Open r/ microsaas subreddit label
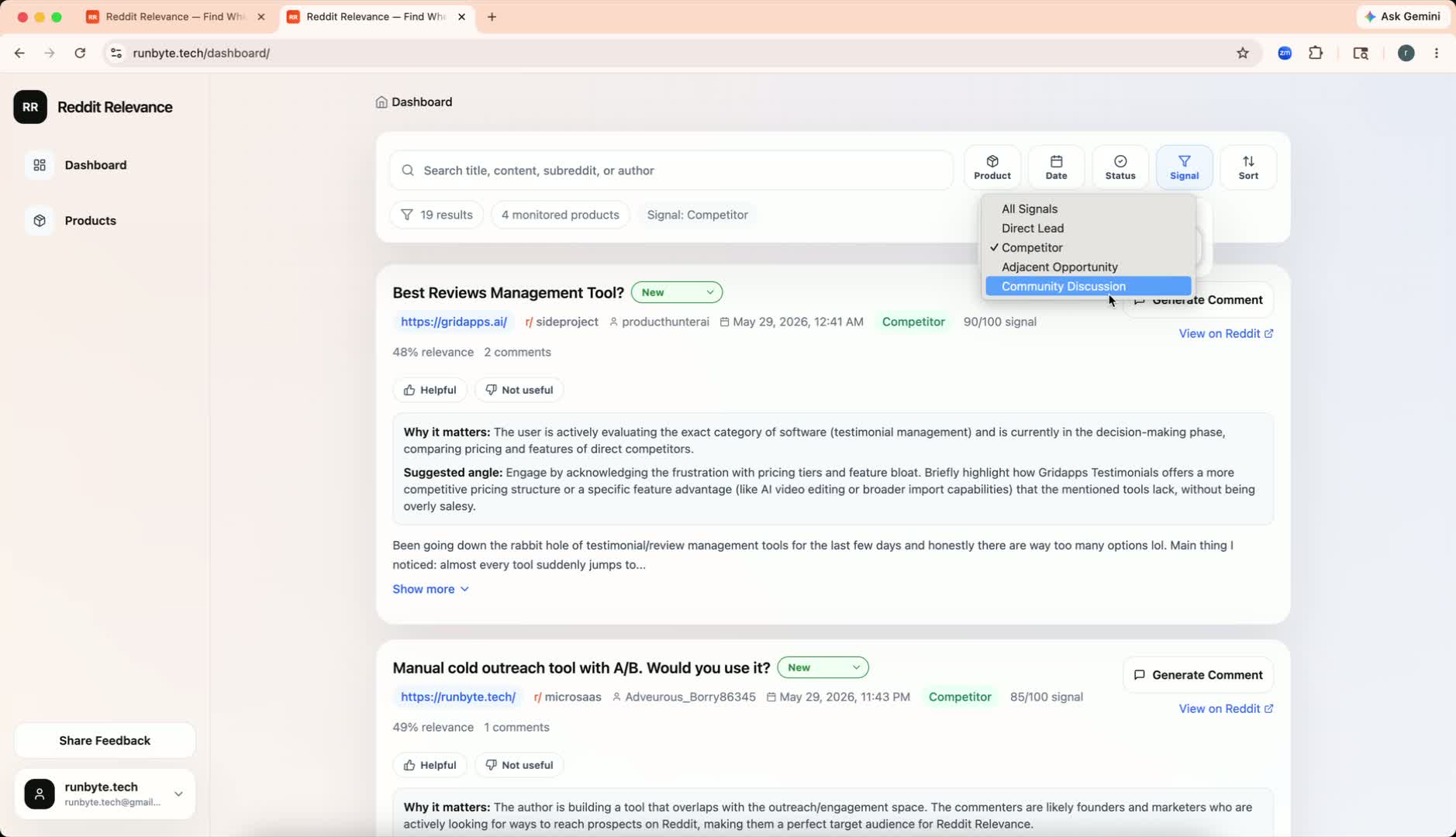 click(568, 697)
